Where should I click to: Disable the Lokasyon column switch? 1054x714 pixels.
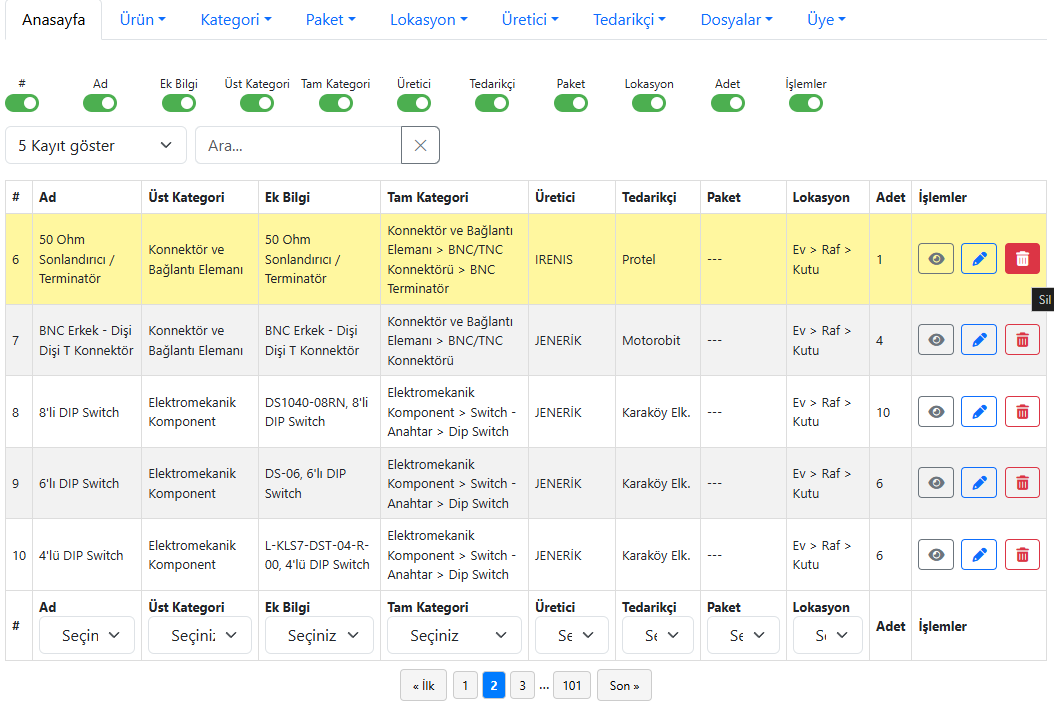coord(649,103)
